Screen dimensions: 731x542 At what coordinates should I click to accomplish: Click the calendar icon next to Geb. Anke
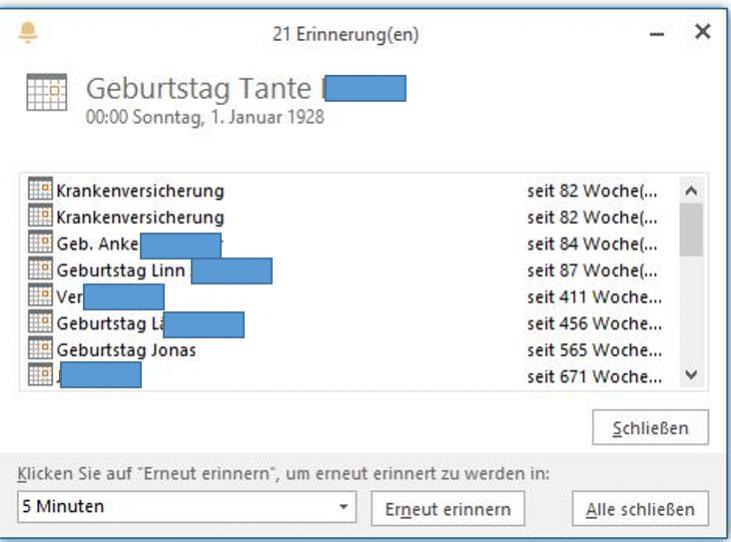pyautogui.click(x=41, y=241)
